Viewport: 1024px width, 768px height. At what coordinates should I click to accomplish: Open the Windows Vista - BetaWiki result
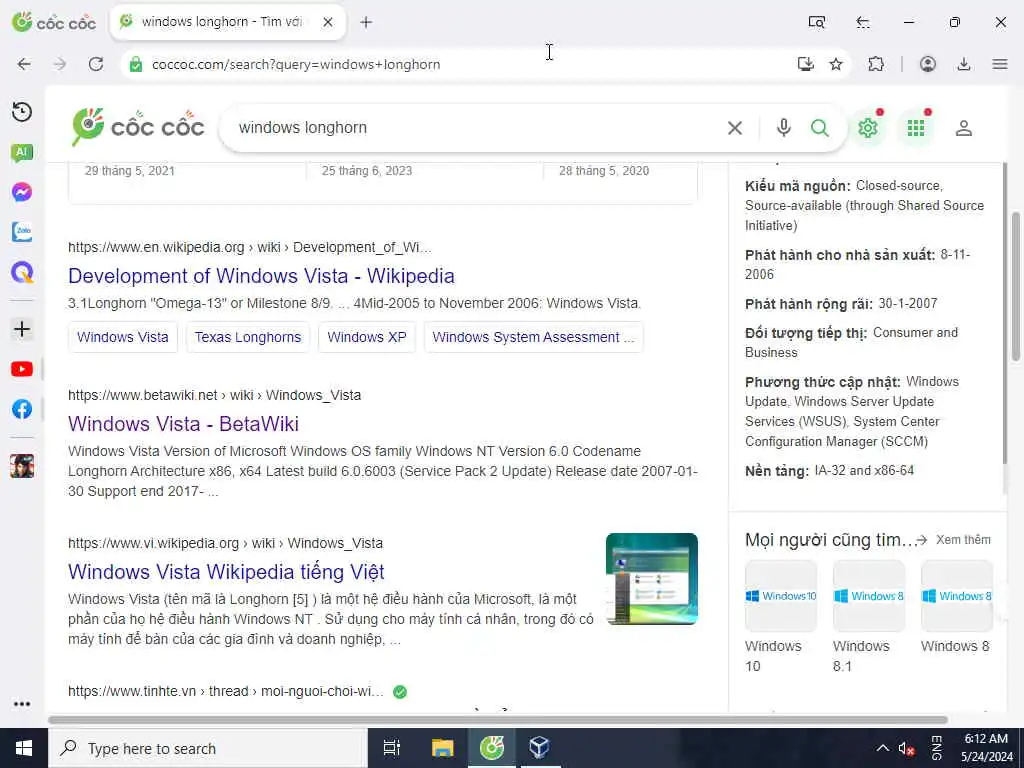click(184, 424)
